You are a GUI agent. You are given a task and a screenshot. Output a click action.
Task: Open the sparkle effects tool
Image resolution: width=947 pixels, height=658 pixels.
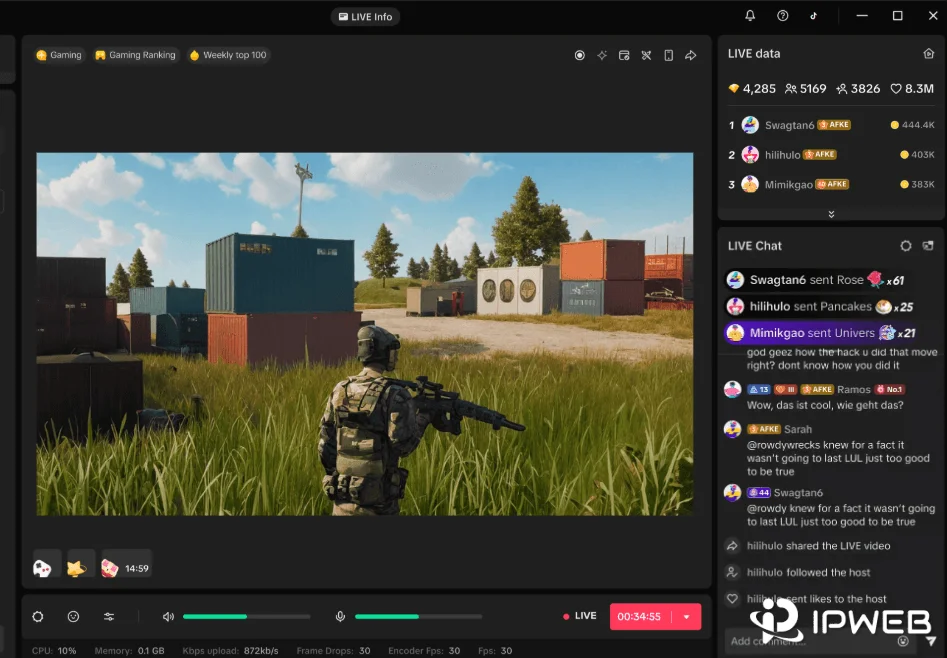[x=602, y=55]
